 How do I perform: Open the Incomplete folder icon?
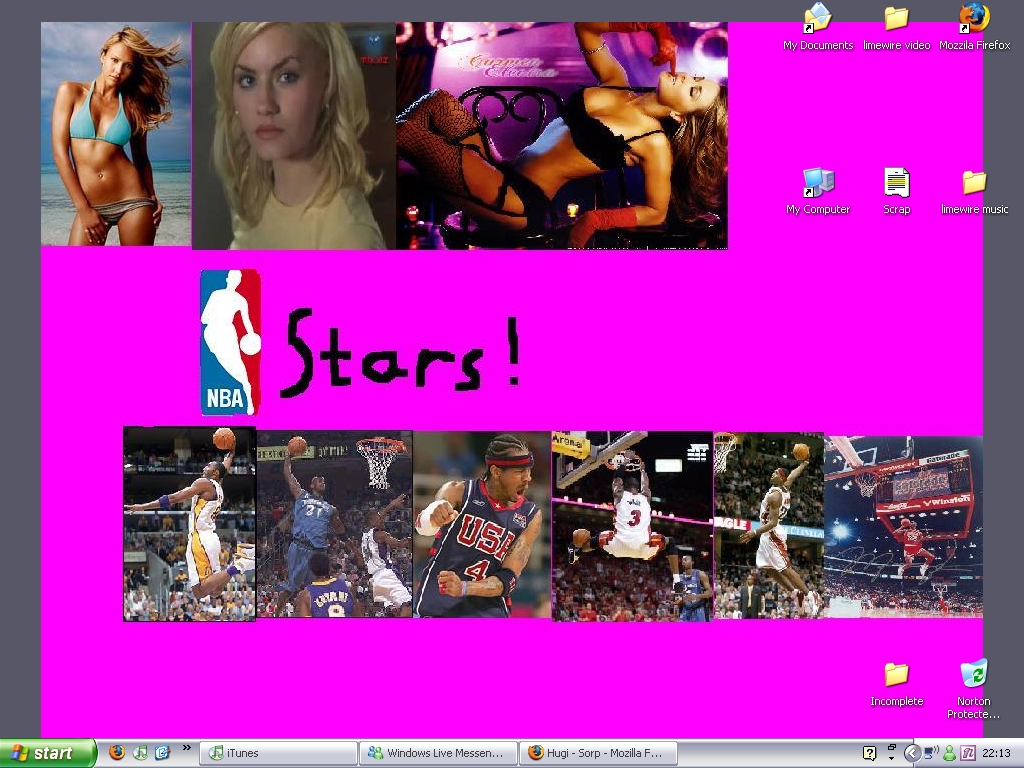(896, 684)
